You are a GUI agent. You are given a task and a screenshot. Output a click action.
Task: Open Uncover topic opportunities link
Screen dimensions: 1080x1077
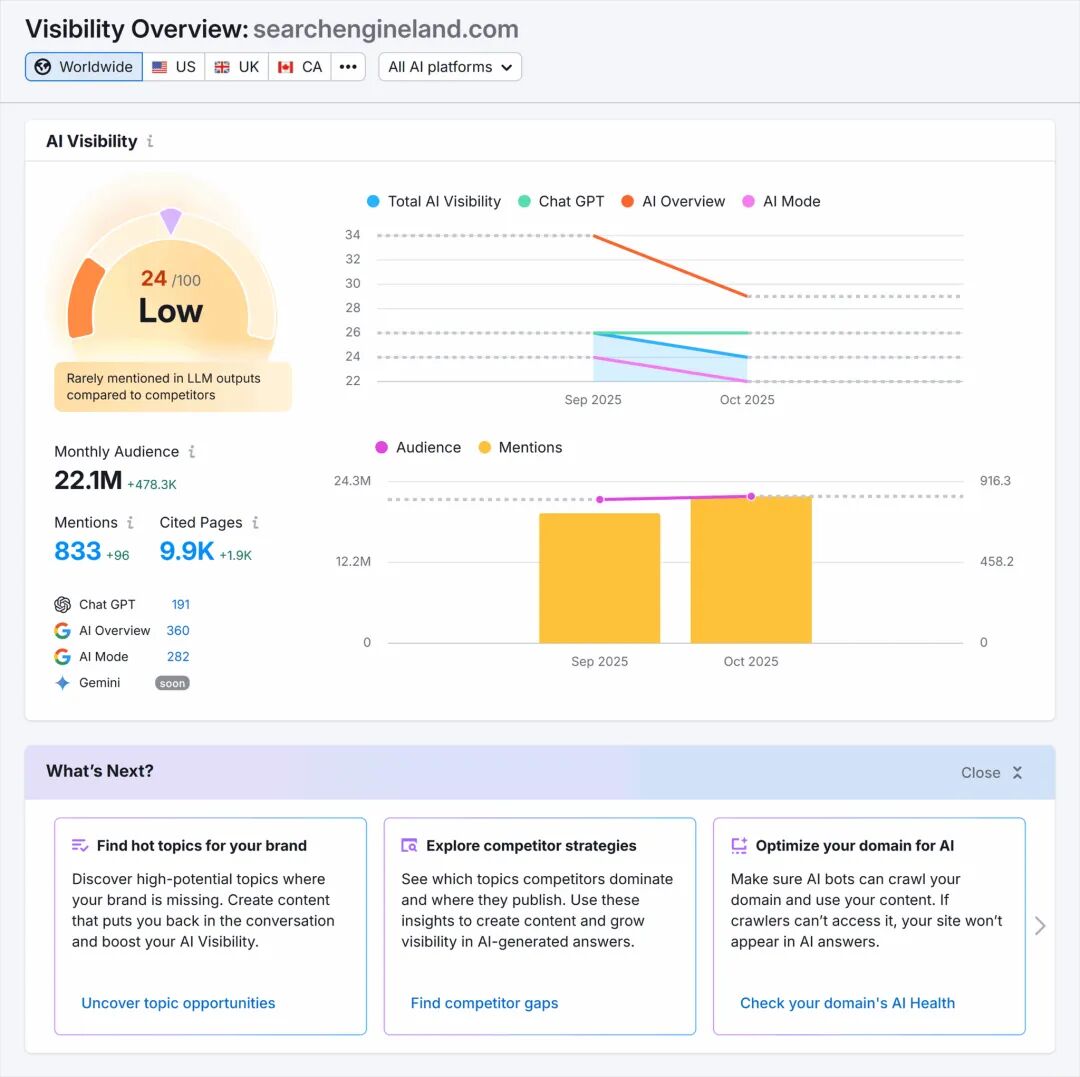pyautogui.click(x=177, y=1003)
